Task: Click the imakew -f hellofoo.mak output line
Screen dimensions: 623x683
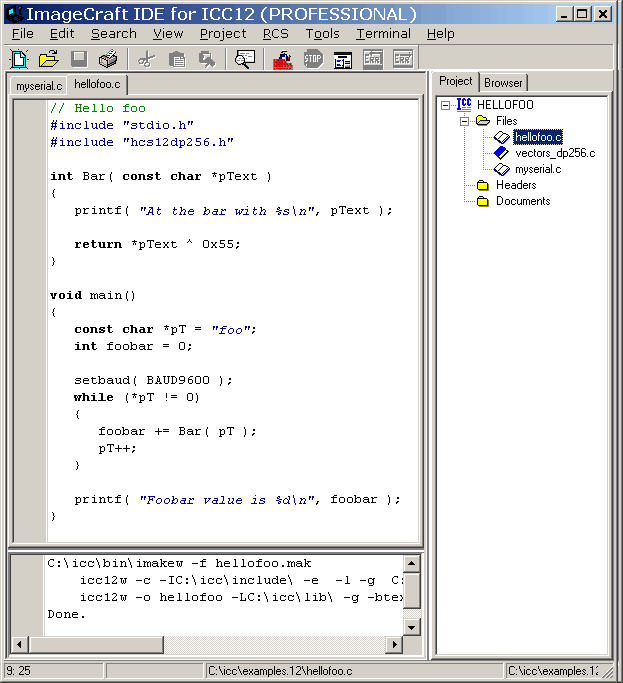Action: pos(179,563)
